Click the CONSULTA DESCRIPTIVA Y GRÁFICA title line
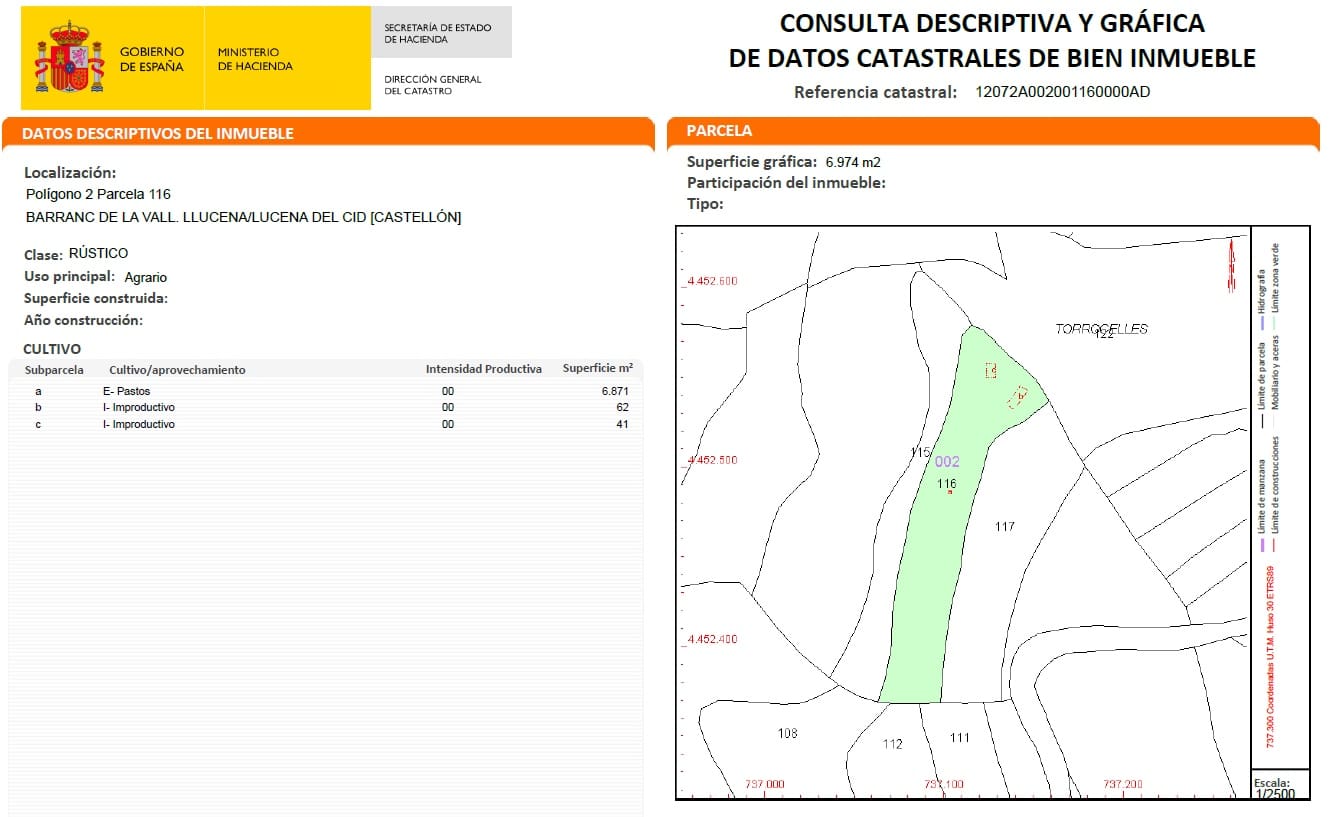This screenshot has height=817, width=1331. click(992, 23)
